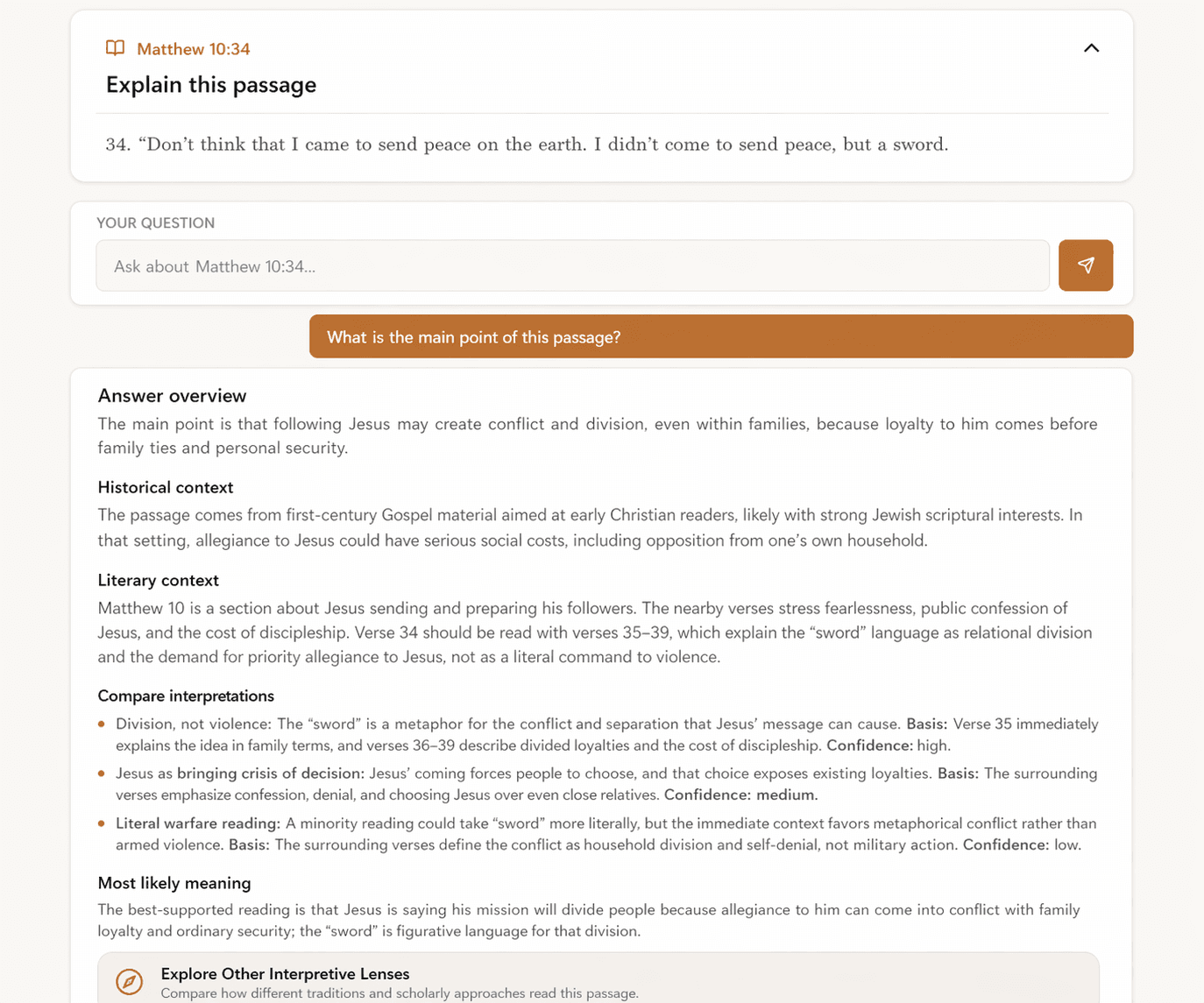
Task: Click the compass icon for interpretive lenses
Action: [x=130, y=981]
